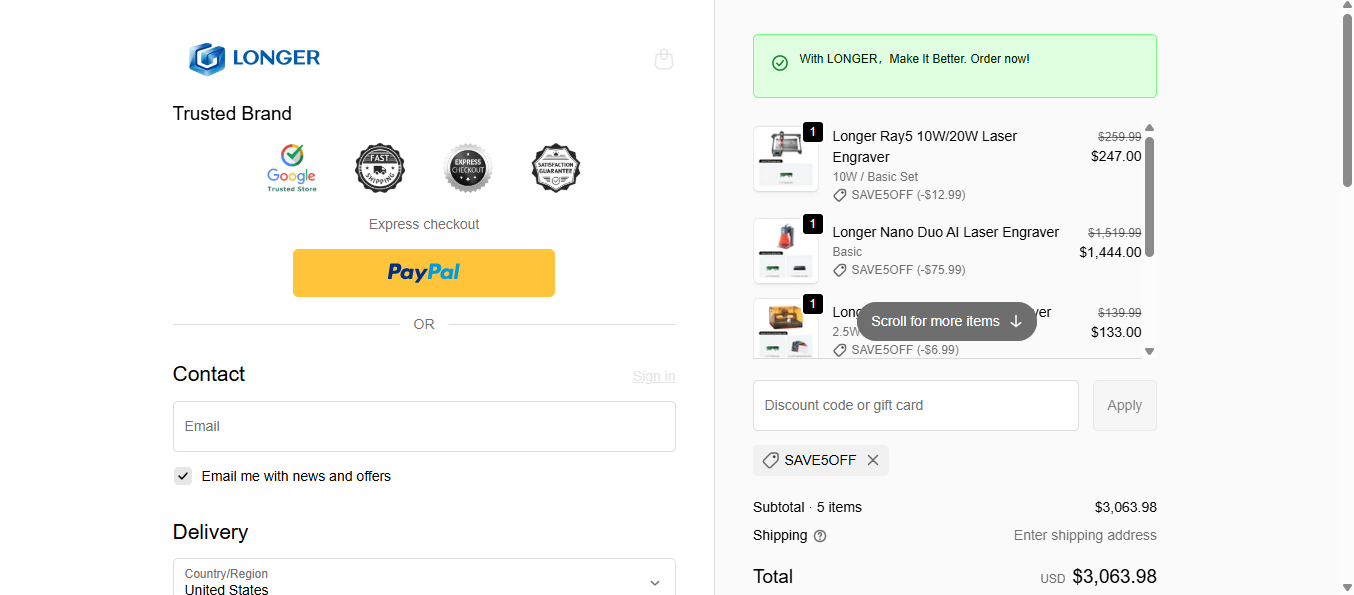Uncheck Email me with news and offers
1354x595 pixels.
point(183,476)
